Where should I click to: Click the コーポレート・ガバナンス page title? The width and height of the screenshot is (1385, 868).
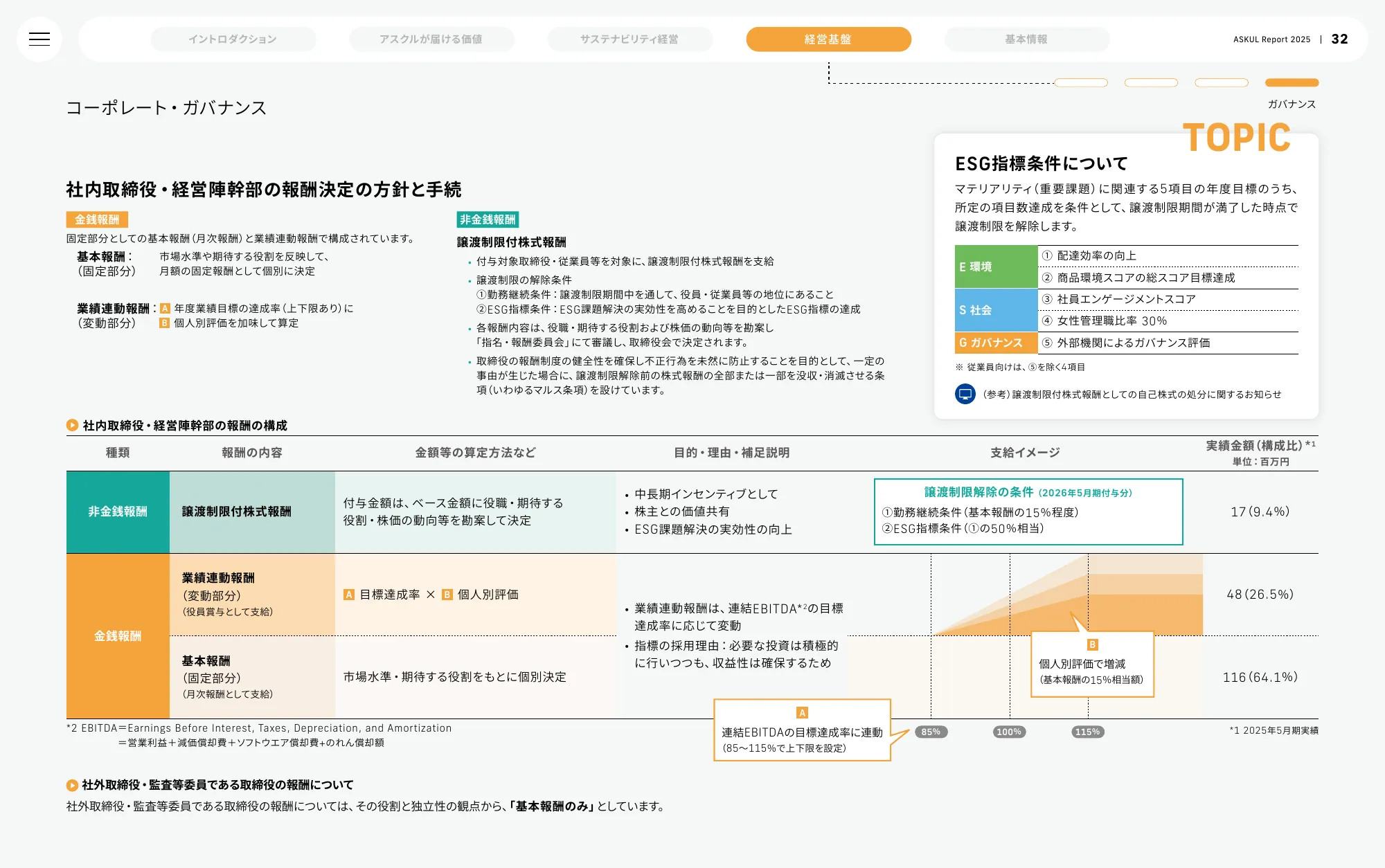[x=166, y=107]
